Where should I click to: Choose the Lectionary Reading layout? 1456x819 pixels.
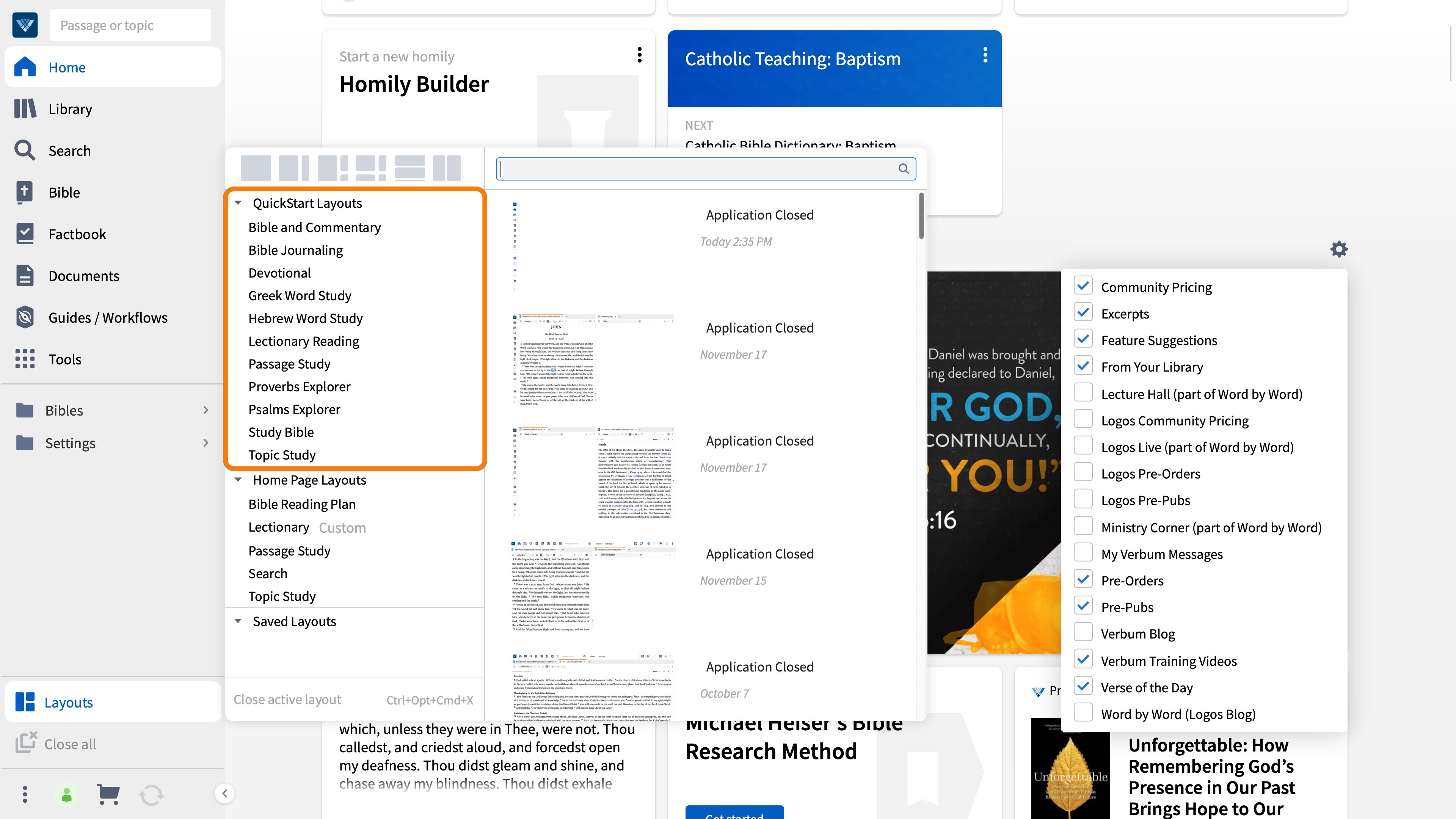tap(303, 341)
